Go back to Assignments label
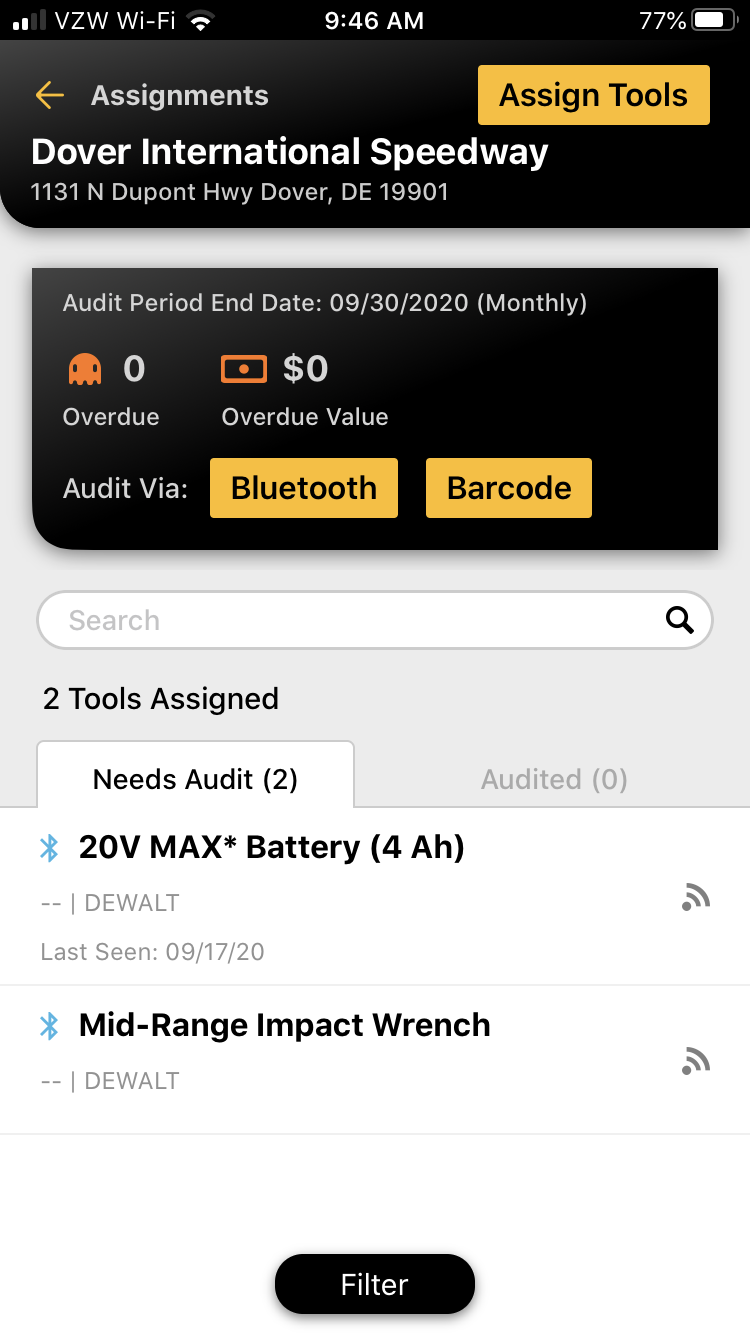This screenshot has width=750, height=1334. point(180,95)
